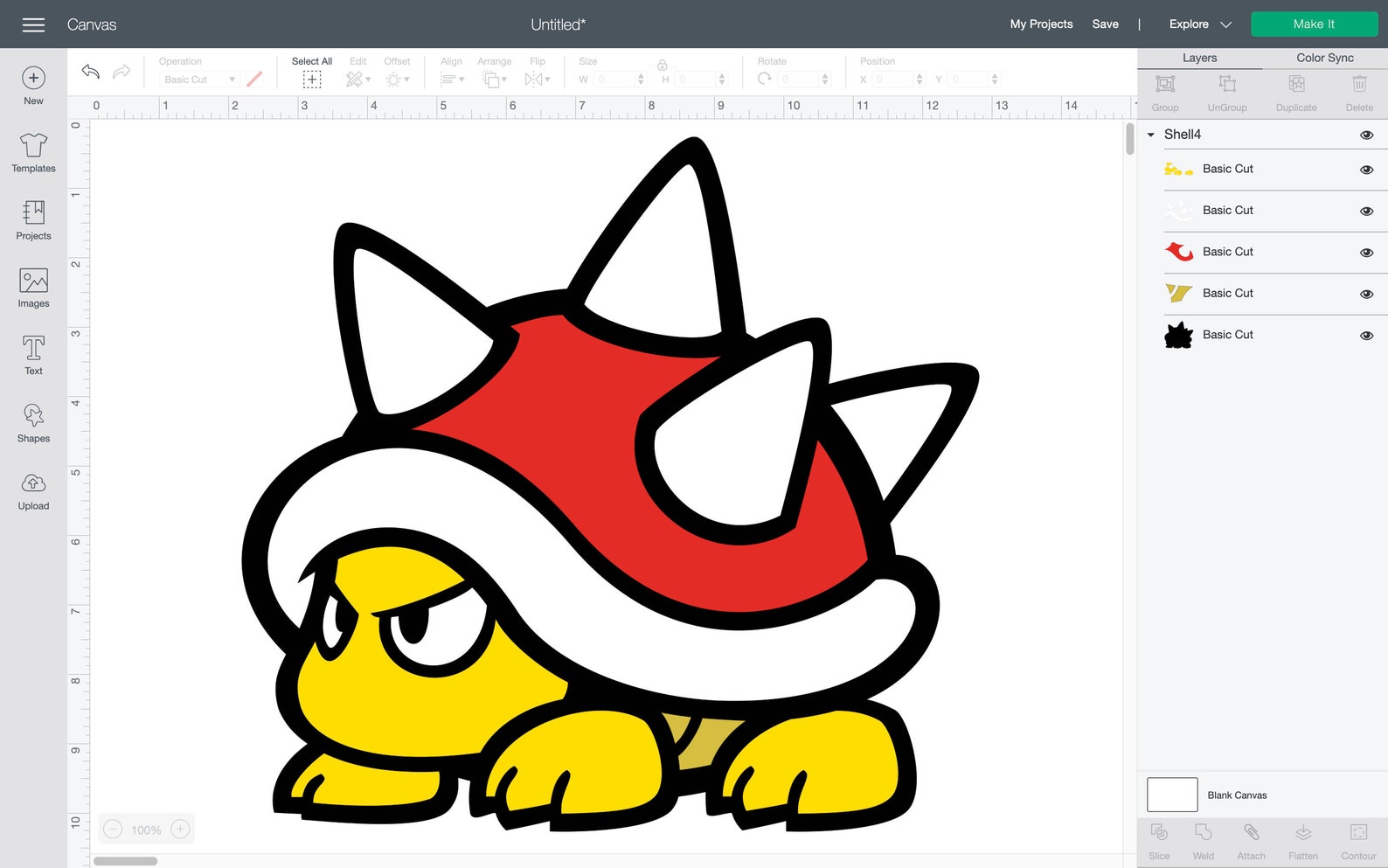This screenshot has width=1388, height=868.
Task: Open the Operation Basic Cut dropdown
Action: [x=199, y=80]
